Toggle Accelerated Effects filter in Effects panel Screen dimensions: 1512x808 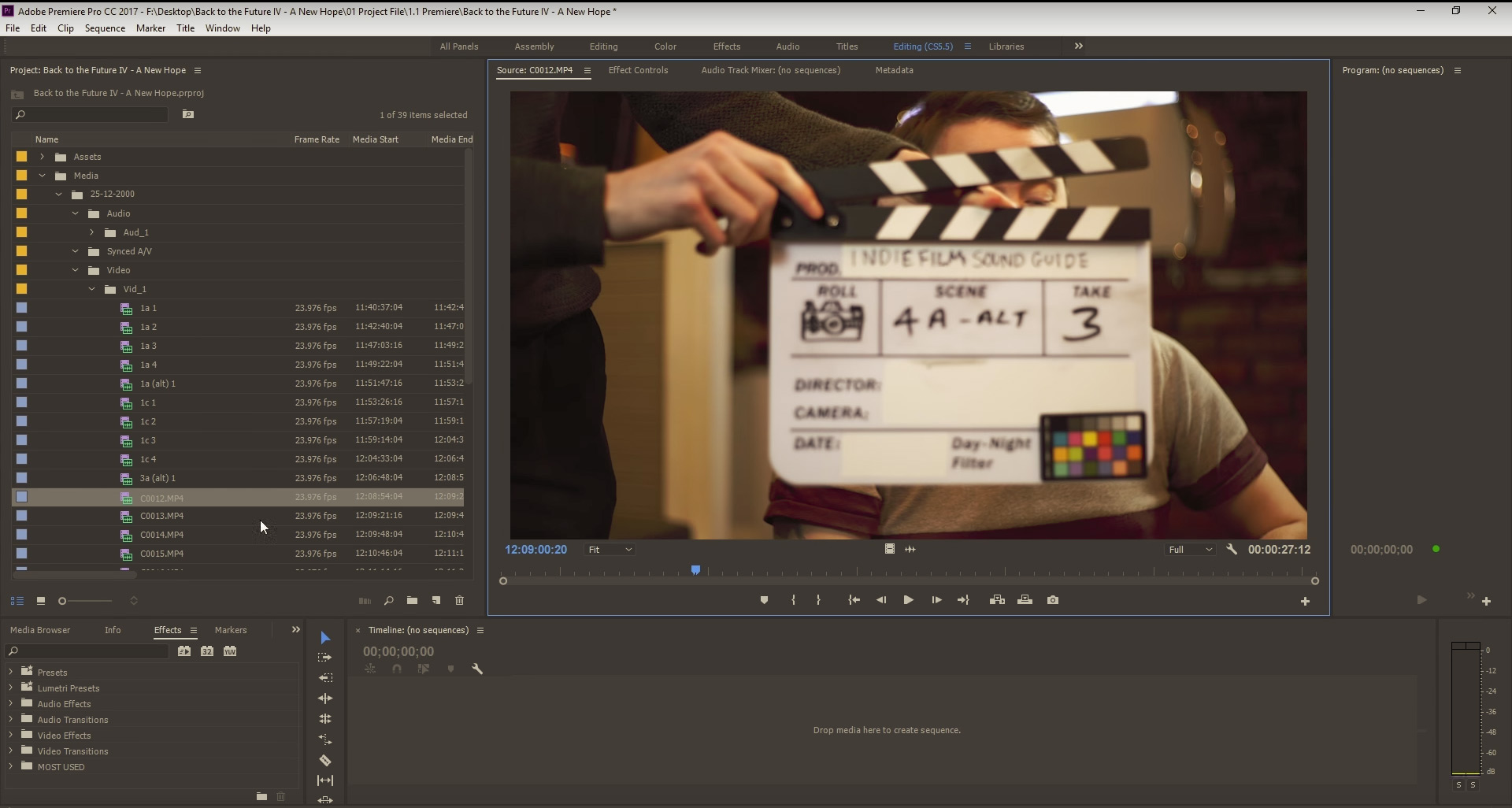click(x=183, y=651)
